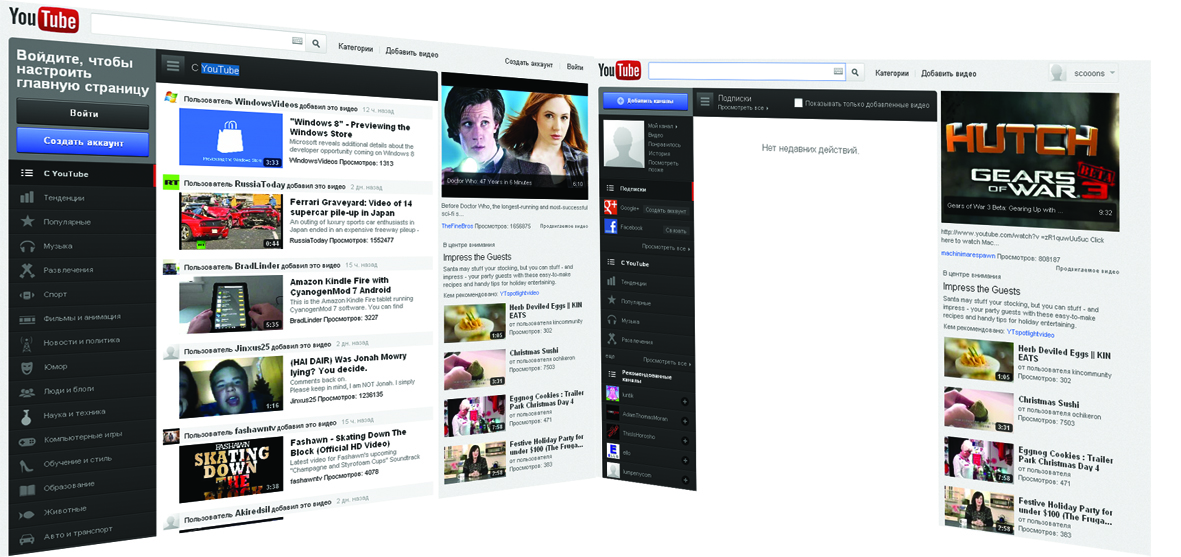The height and width of the screenshot is (557, 1181).
Task: Open the Развлечения icon in left sidebar
Action: click(27, 269)
